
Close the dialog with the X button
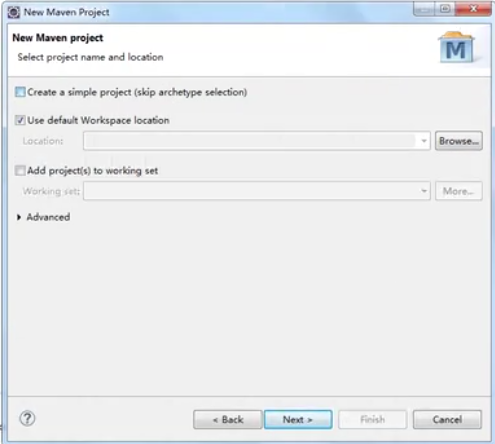[x=473, y=9]
